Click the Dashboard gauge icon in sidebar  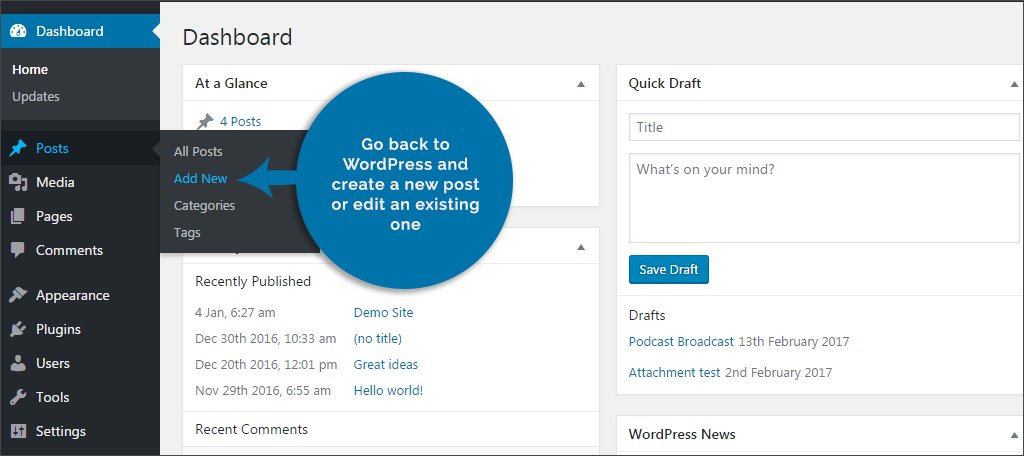(x=18, y=31)
